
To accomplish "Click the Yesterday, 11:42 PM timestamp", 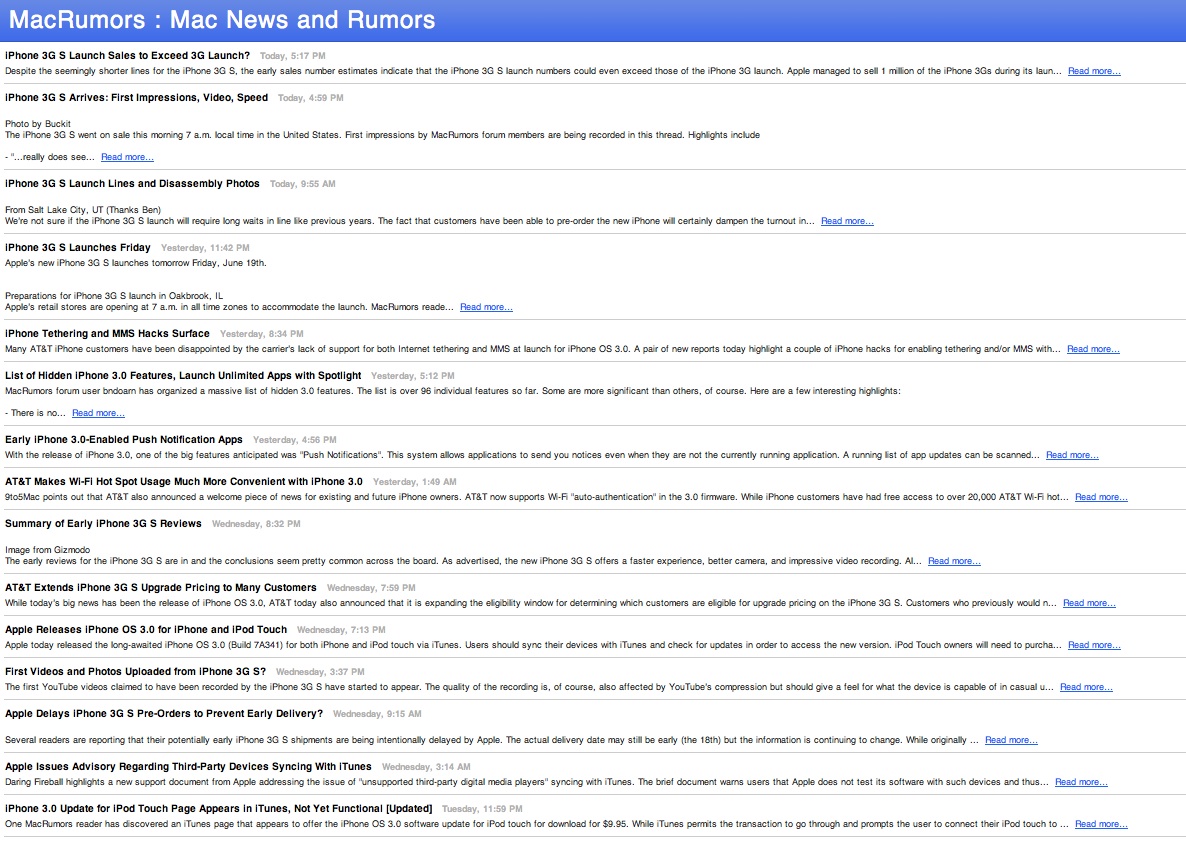I will pyautogui.click(x=205, y=248).
